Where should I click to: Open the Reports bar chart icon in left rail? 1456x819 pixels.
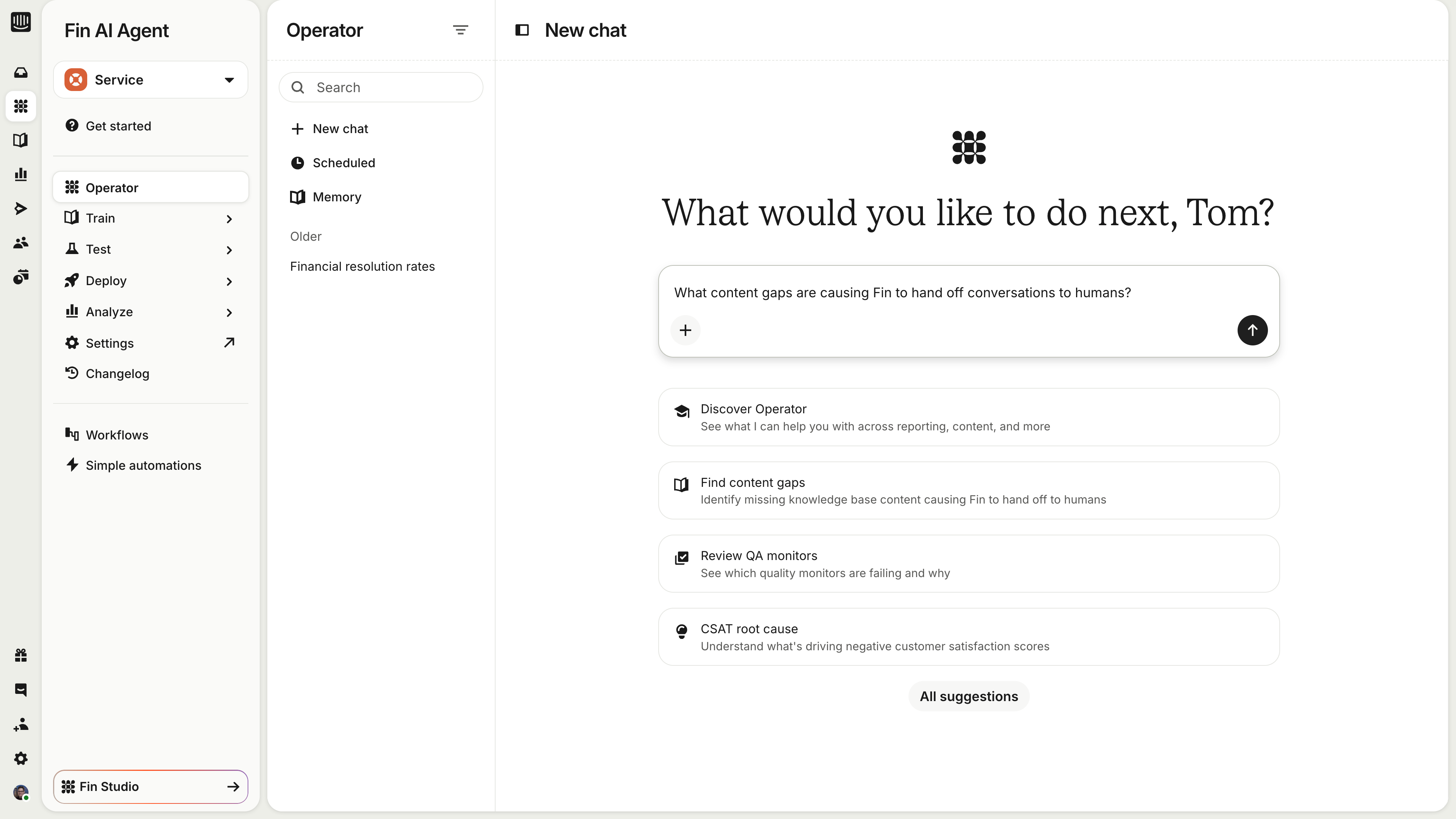click(21, 174)
